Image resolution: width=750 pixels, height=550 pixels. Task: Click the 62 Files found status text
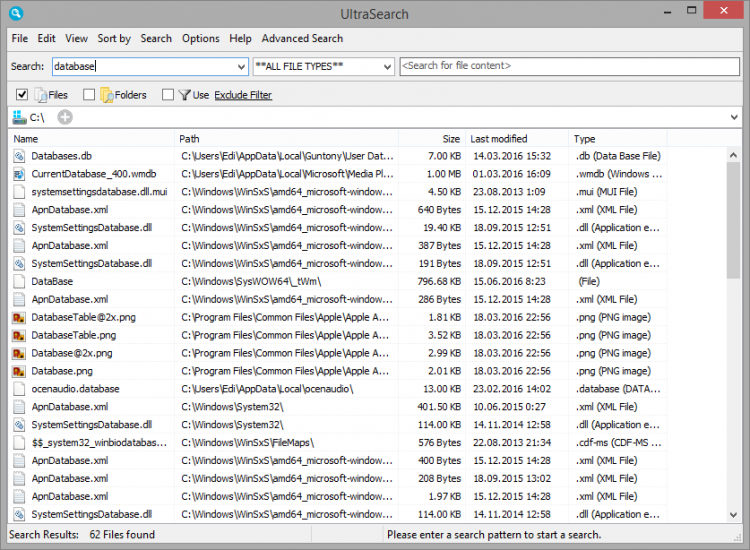[122, 535]
